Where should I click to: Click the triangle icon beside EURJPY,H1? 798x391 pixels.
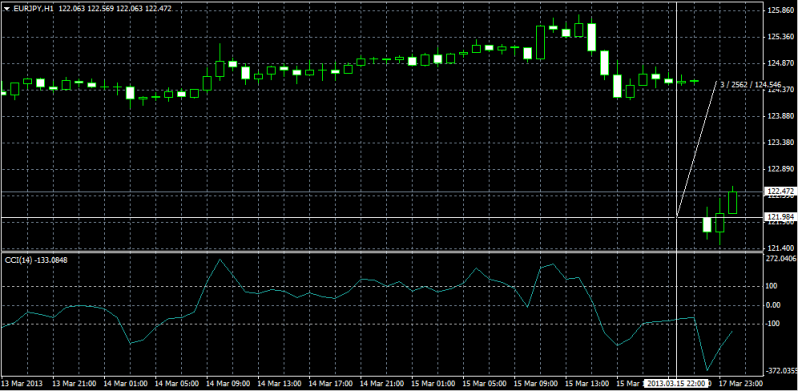[7, 8]
